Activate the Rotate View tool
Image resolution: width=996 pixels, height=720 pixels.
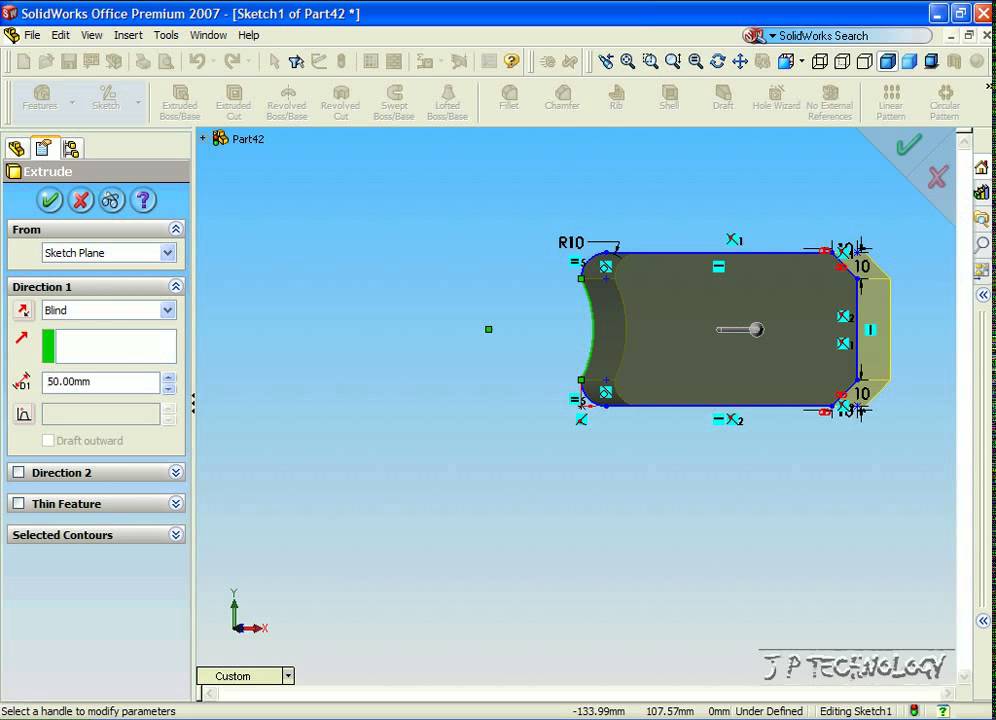[x=718, y=61]
